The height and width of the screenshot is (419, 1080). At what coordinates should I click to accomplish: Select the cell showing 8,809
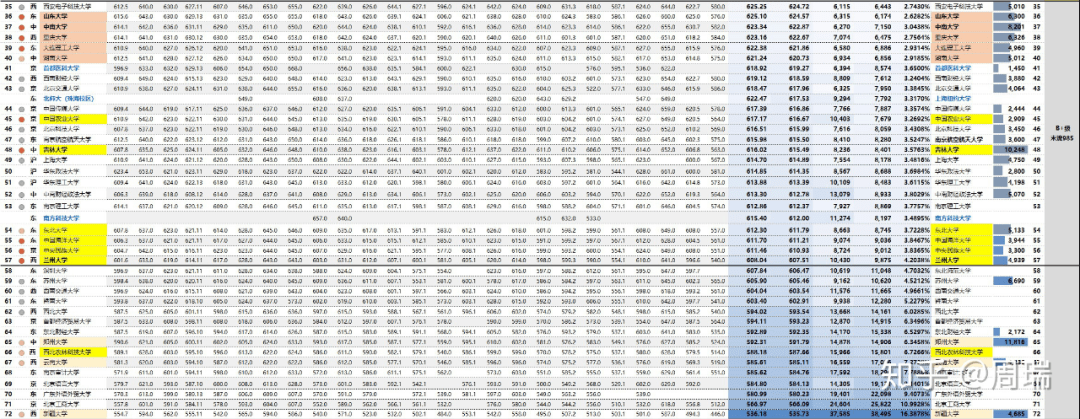pyautogui.click(x=842, y=79)
